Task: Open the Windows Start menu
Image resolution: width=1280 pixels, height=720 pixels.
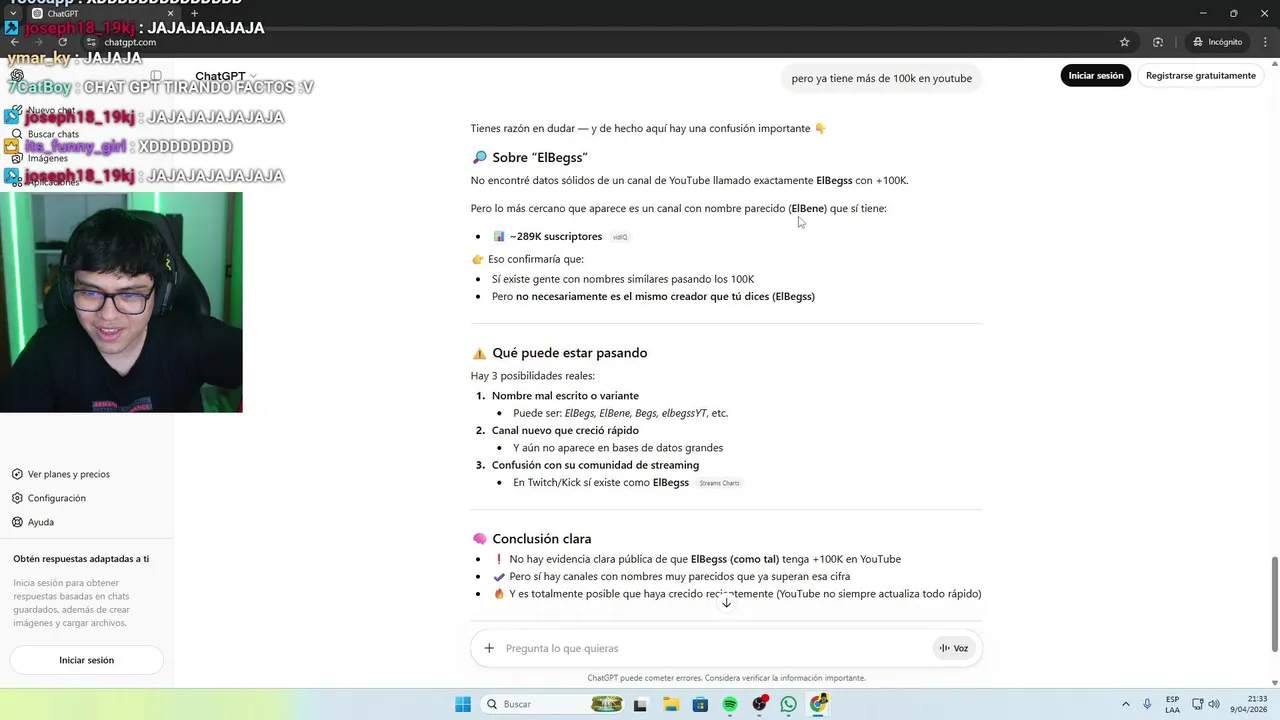Action: [463, 704]
